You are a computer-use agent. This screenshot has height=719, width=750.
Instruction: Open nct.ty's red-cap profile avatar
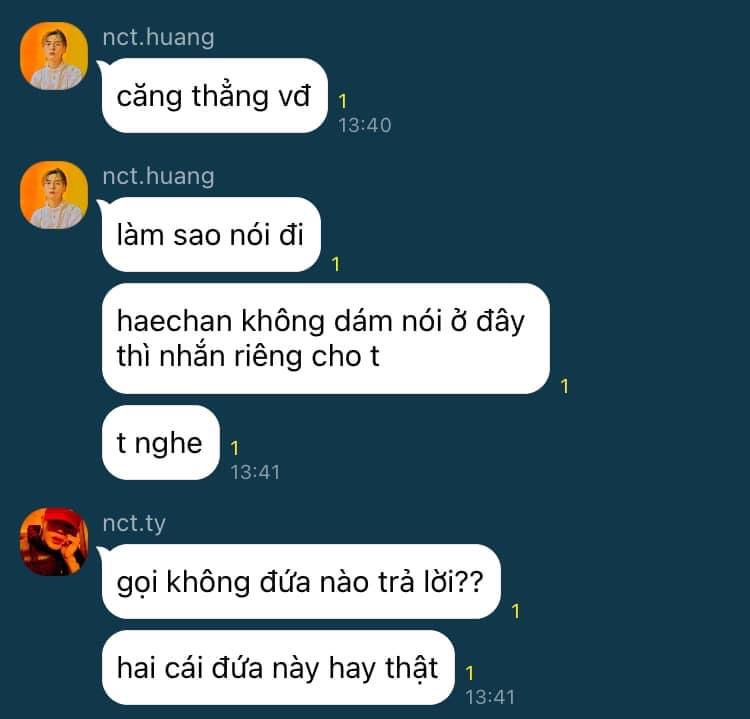[54, 542]
